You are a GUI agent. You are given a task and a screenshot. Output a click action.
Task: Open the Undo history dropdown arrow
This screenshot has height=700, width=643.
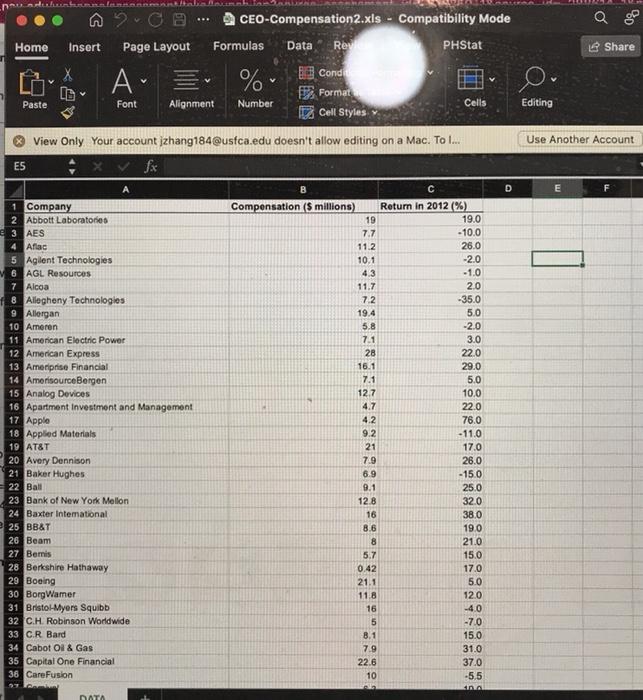pyautogui.click(x=137, y=20)
